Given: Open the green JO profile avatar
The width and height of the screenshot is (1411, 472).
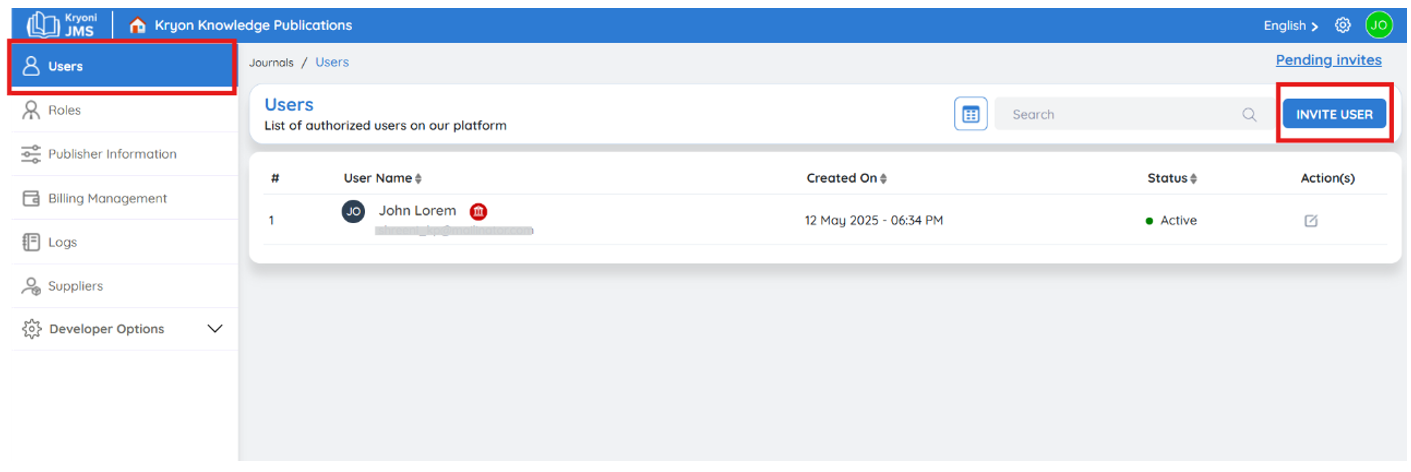Looking at the screenshot, I should click(x=1379, y=25).
